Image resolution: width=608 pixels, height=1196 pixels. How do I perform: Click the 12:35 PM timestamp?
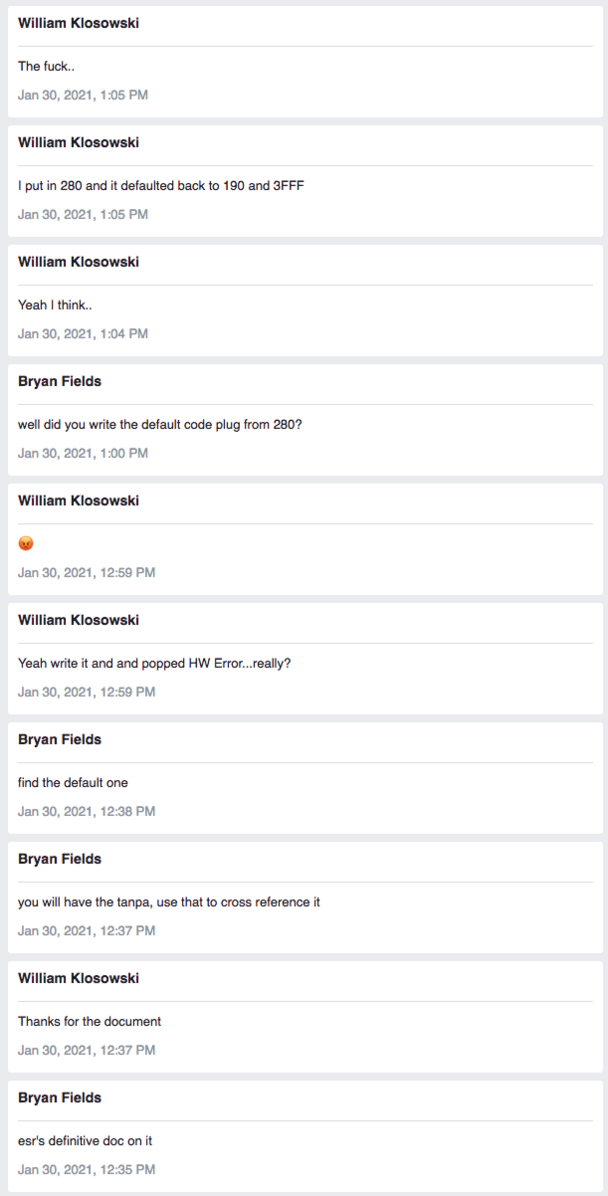click(87, 1169)
